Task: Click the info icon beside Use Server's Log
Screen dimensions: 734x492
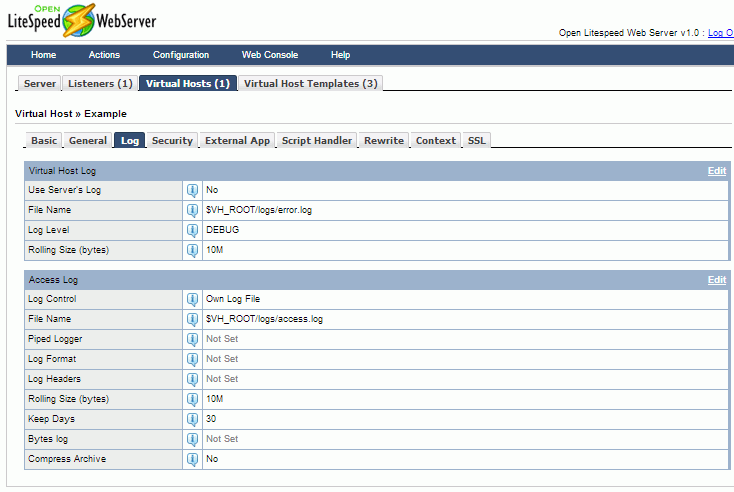Action: (x=192, y=190)
